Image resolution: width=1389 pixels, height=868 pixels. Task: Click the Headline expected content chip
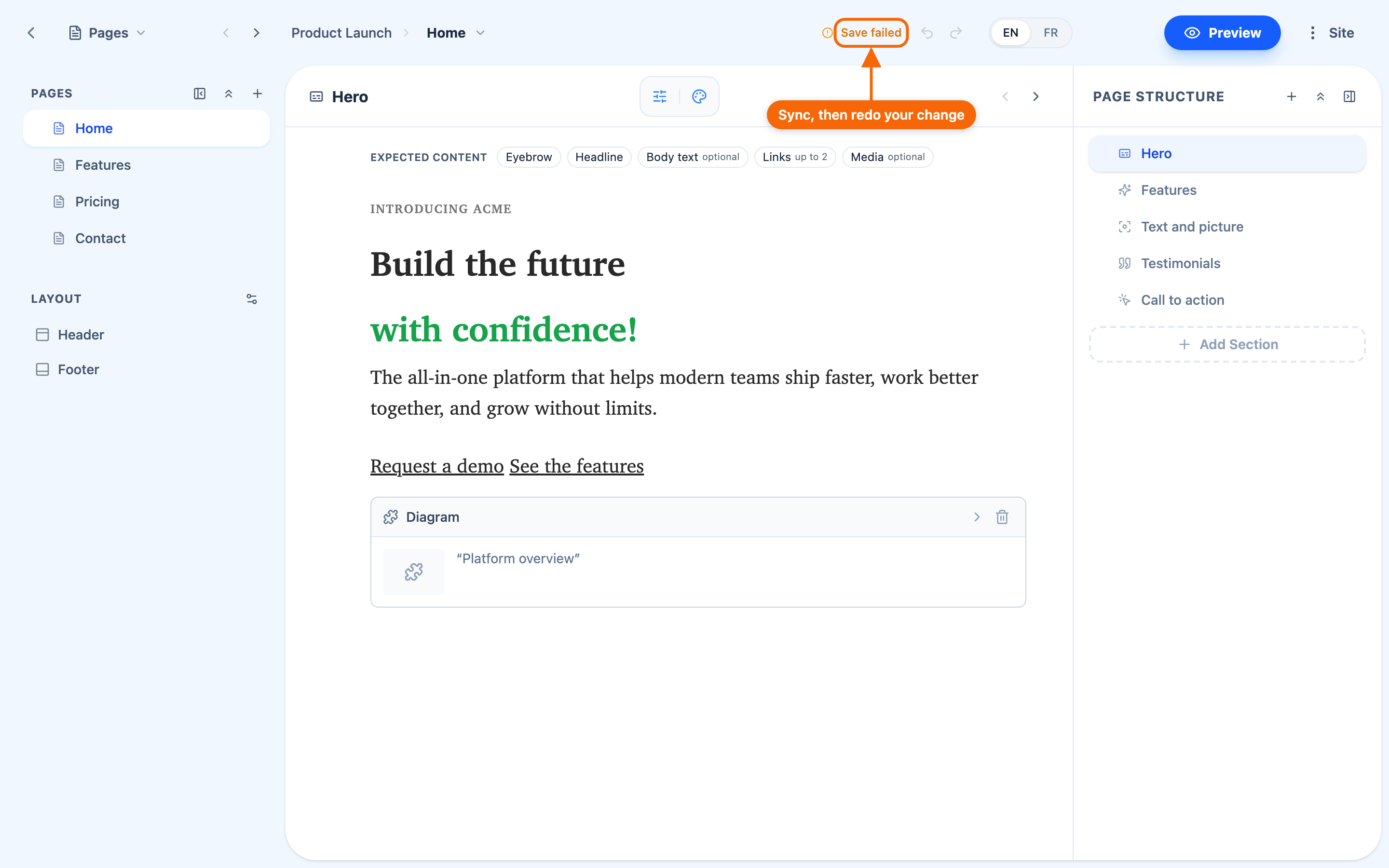coord(599,157)
